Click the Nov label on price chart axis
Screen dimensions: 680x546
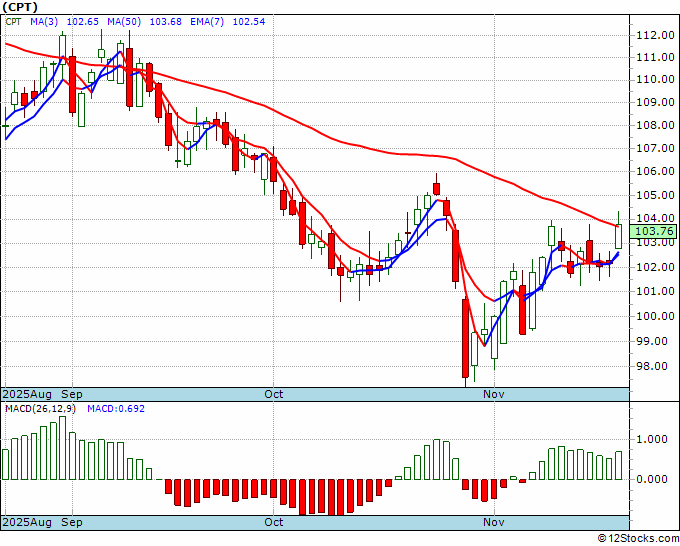(x=494, y=394)
